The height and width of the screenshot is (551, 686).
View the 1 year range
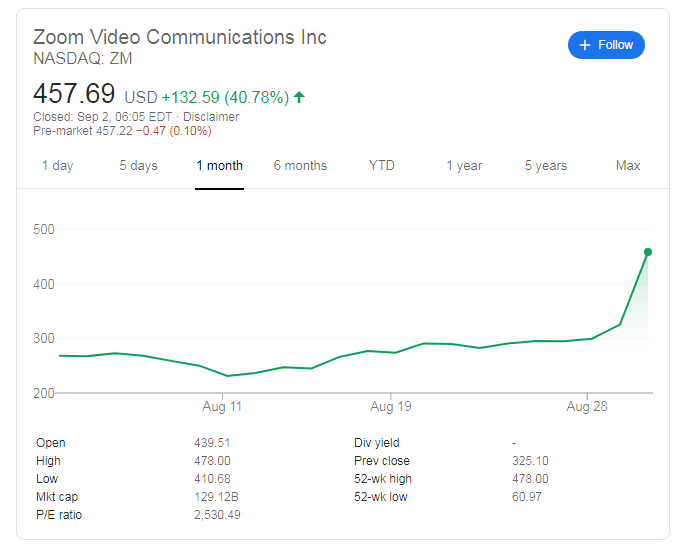coord(464,166)
